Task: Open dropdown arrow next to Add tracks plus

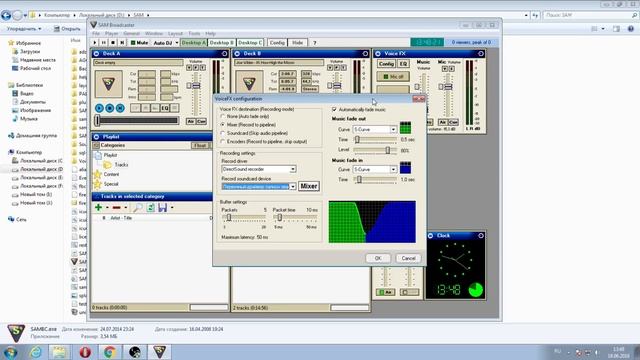Action: tap(107, 208)
